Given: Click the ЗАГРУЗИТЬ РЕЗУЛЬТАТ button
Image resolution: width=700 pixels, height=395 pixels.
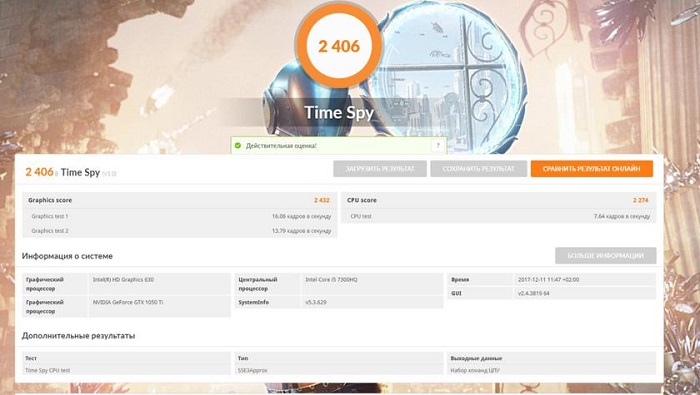Looking at the screenshot, I should (380, 169).
